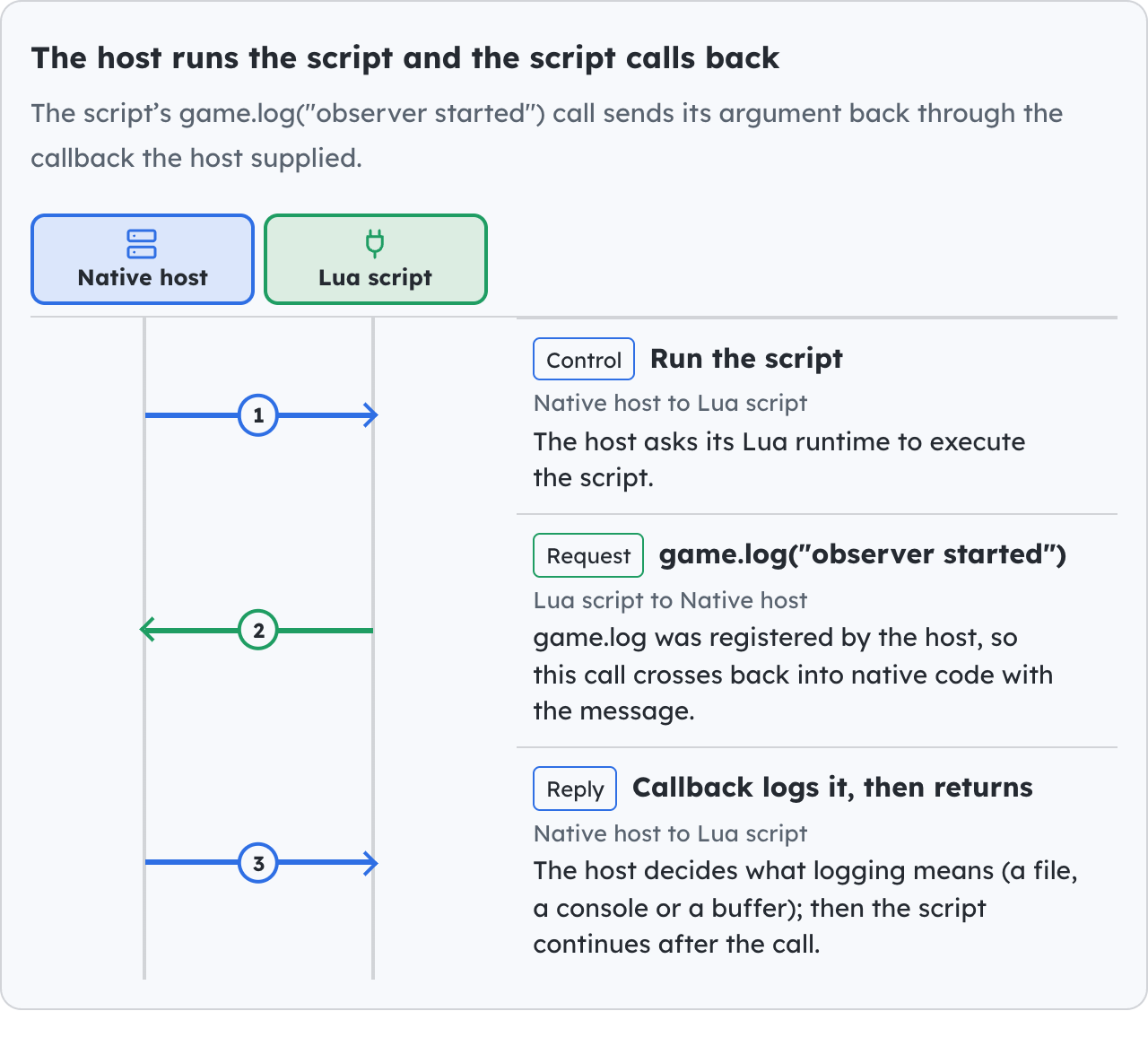Click the Lua script to Native host label
The width and height of the screenshot is (1148, 1046).
click(670, 600)
